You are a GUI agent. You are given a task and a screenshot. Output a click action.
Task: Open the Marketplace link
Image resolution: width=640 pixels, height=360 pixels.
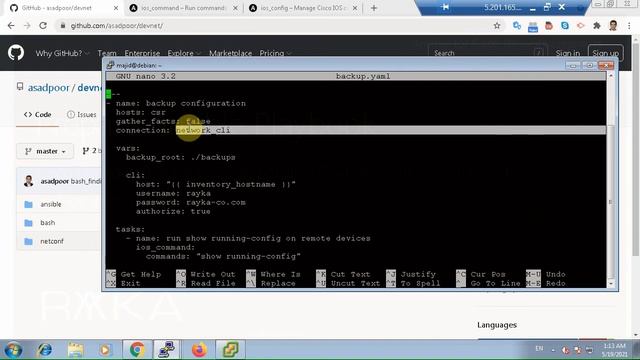tap(230, 53)
